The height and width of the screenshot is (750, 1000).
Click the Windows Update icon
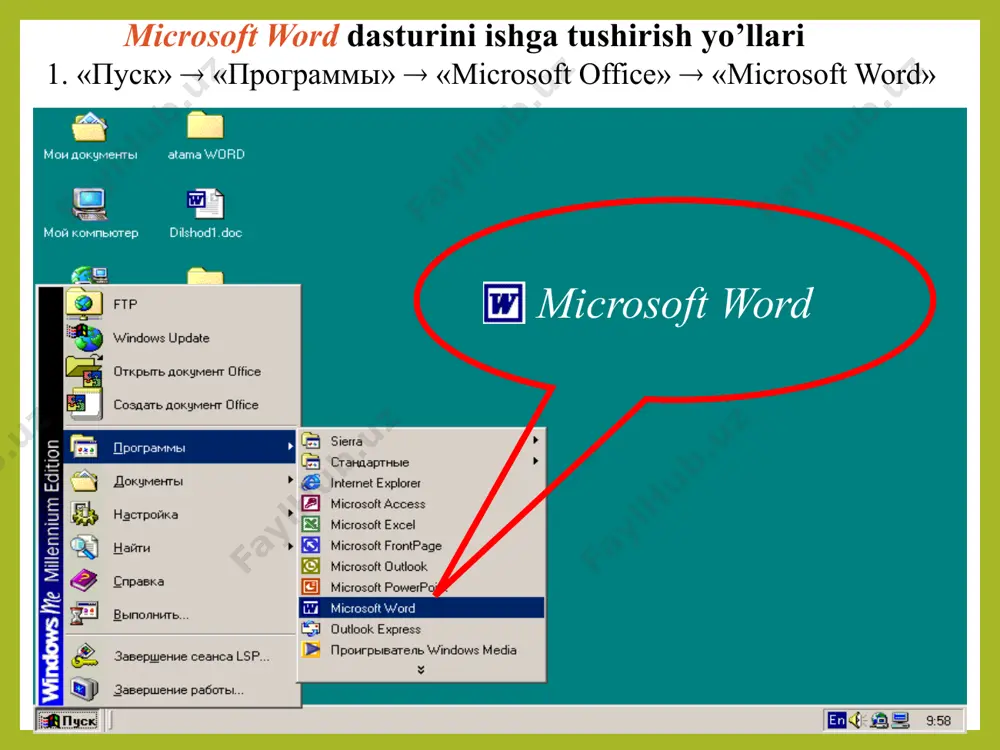(x=84, y=337)
